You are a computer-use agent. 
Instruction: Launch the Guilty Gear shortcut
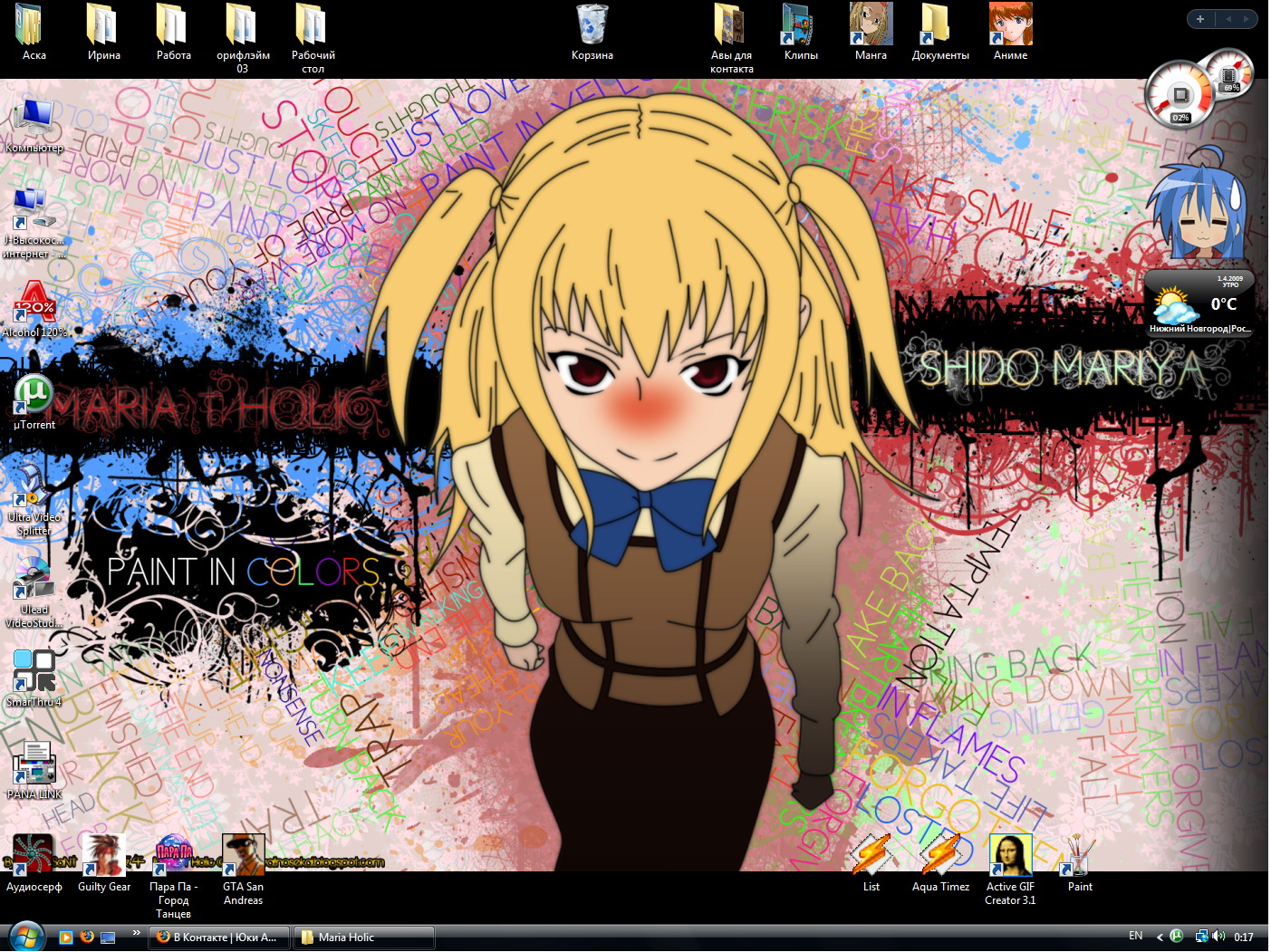coord(103,863)
